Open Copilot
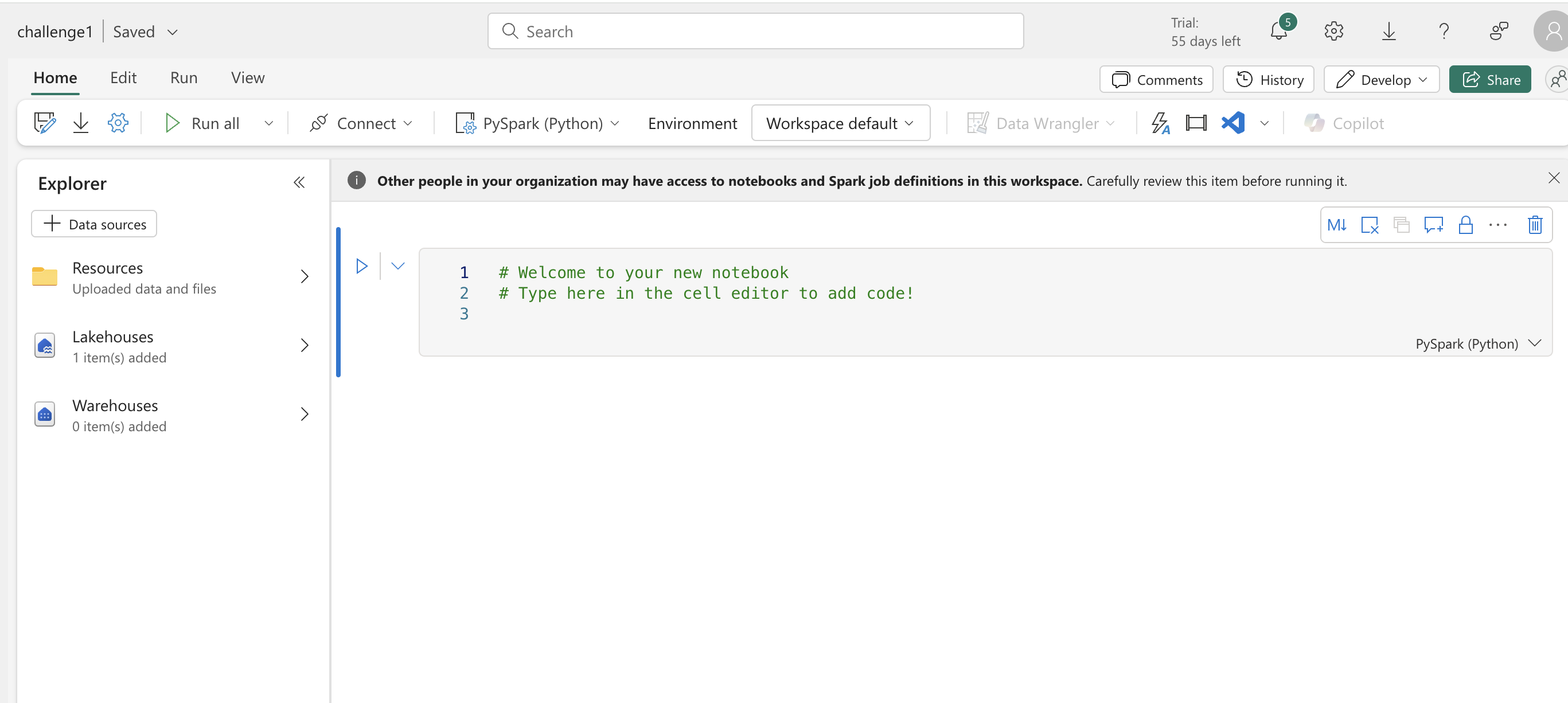Viewport: 1568px width, 703px height. pyautogui.click(x=1344, y=123)
